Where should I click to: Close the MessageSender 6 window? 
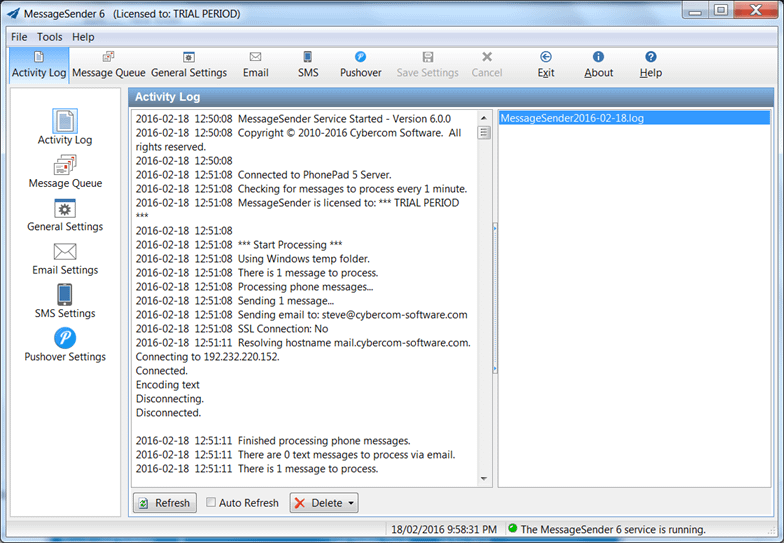pyautogui.click(x=756, y=11)
